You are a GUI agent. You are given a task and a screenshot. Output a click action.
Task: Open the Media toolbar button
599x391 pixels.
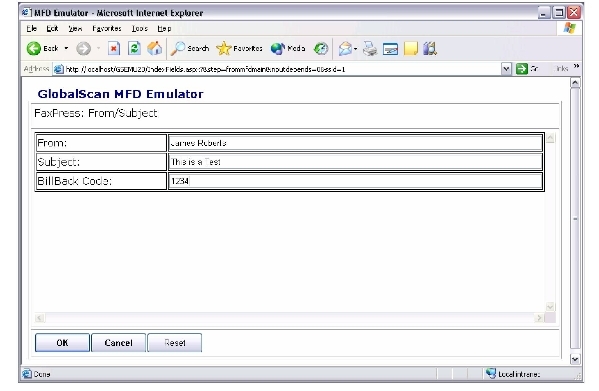288,48
